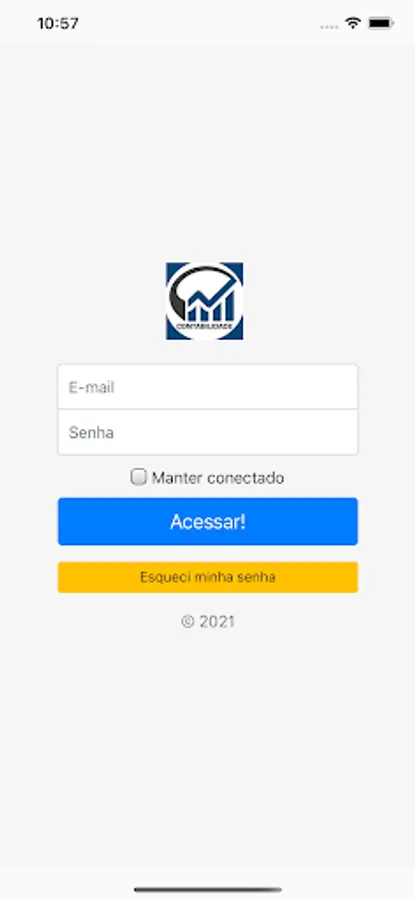
Task: Tap the home indicator bar
Action: pyautogui.click(x=208, y=890)
